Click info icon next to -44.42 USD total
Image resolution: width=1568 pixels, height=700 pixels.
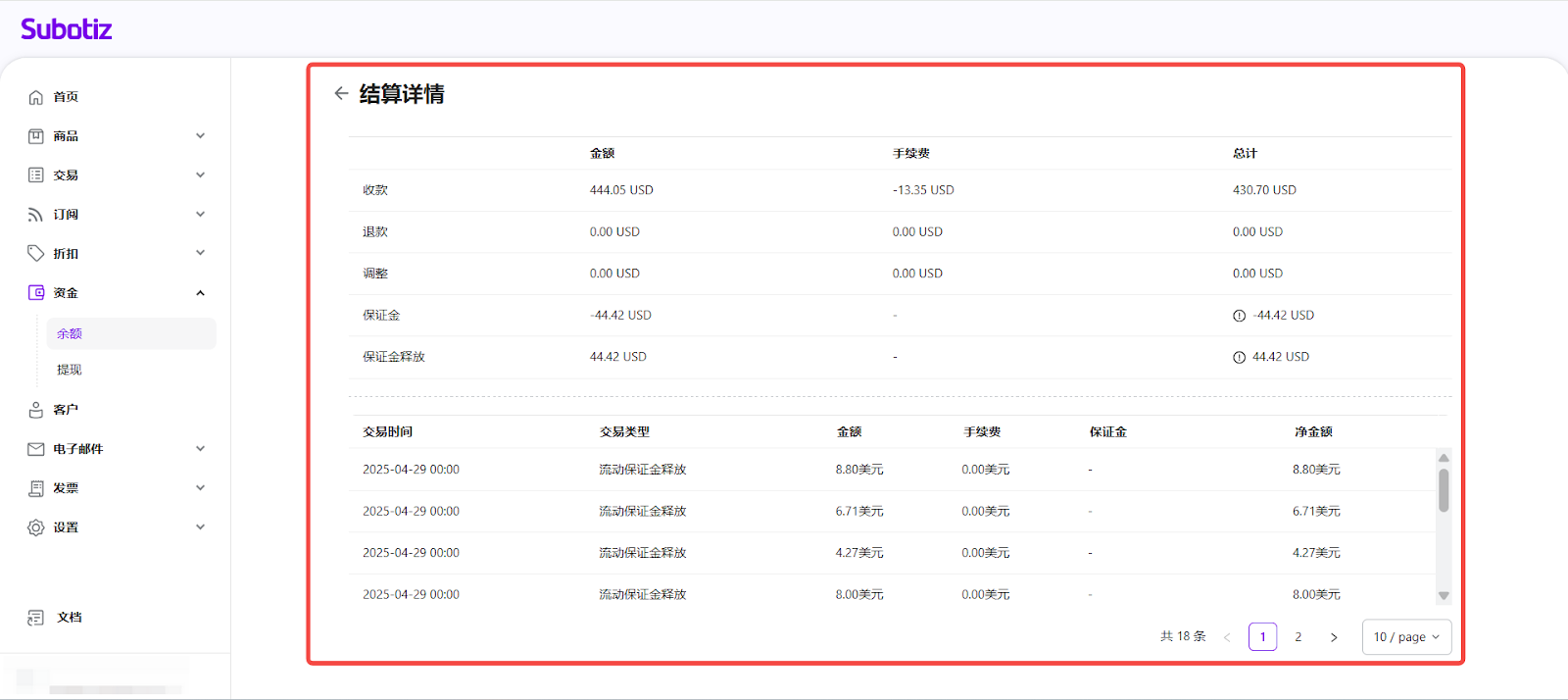[1239, 316]
